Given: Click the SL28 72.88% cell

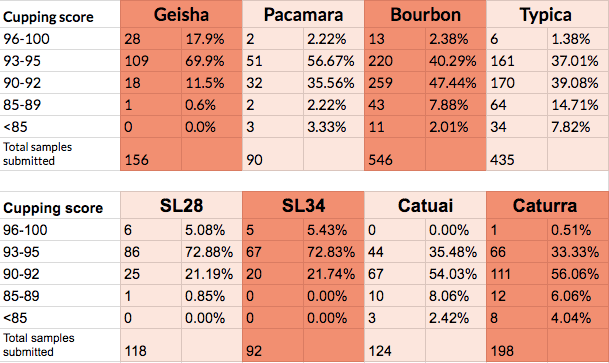Looking at the screenshot, I should [x=212, y=252].
